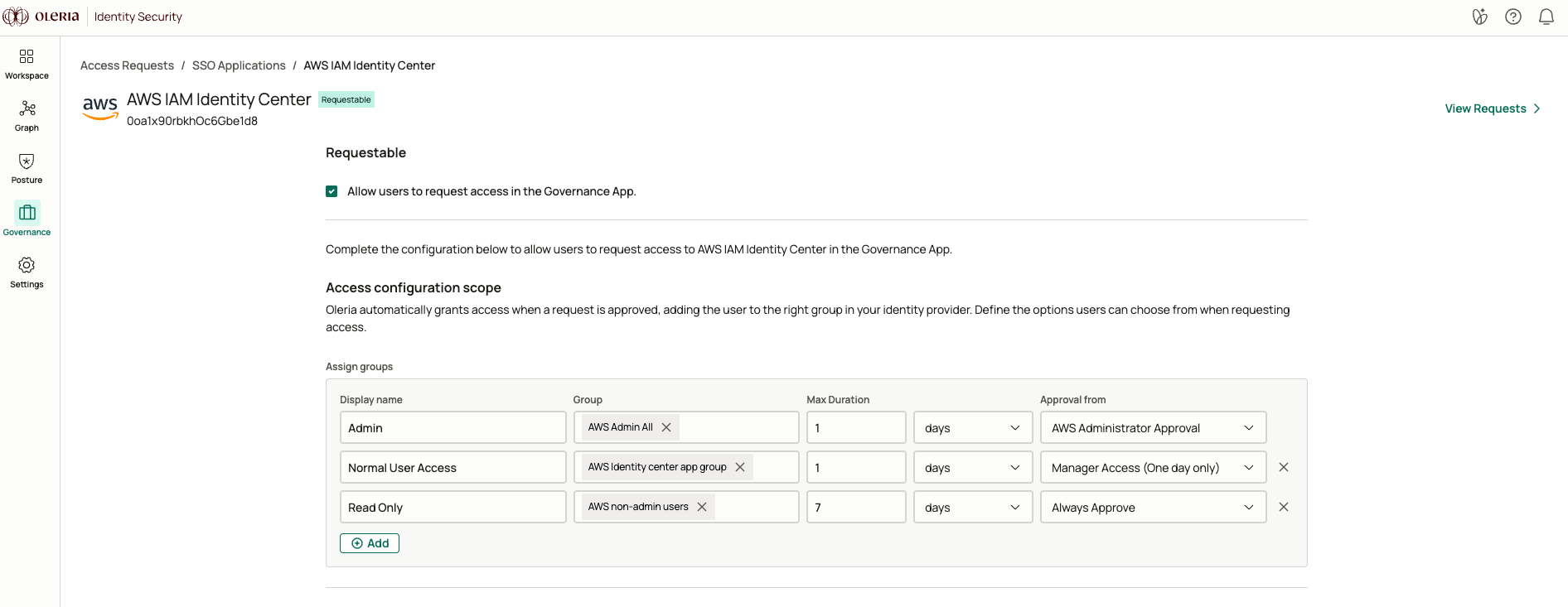Remove the AWS Identity center app group chip

pos(740,467)
